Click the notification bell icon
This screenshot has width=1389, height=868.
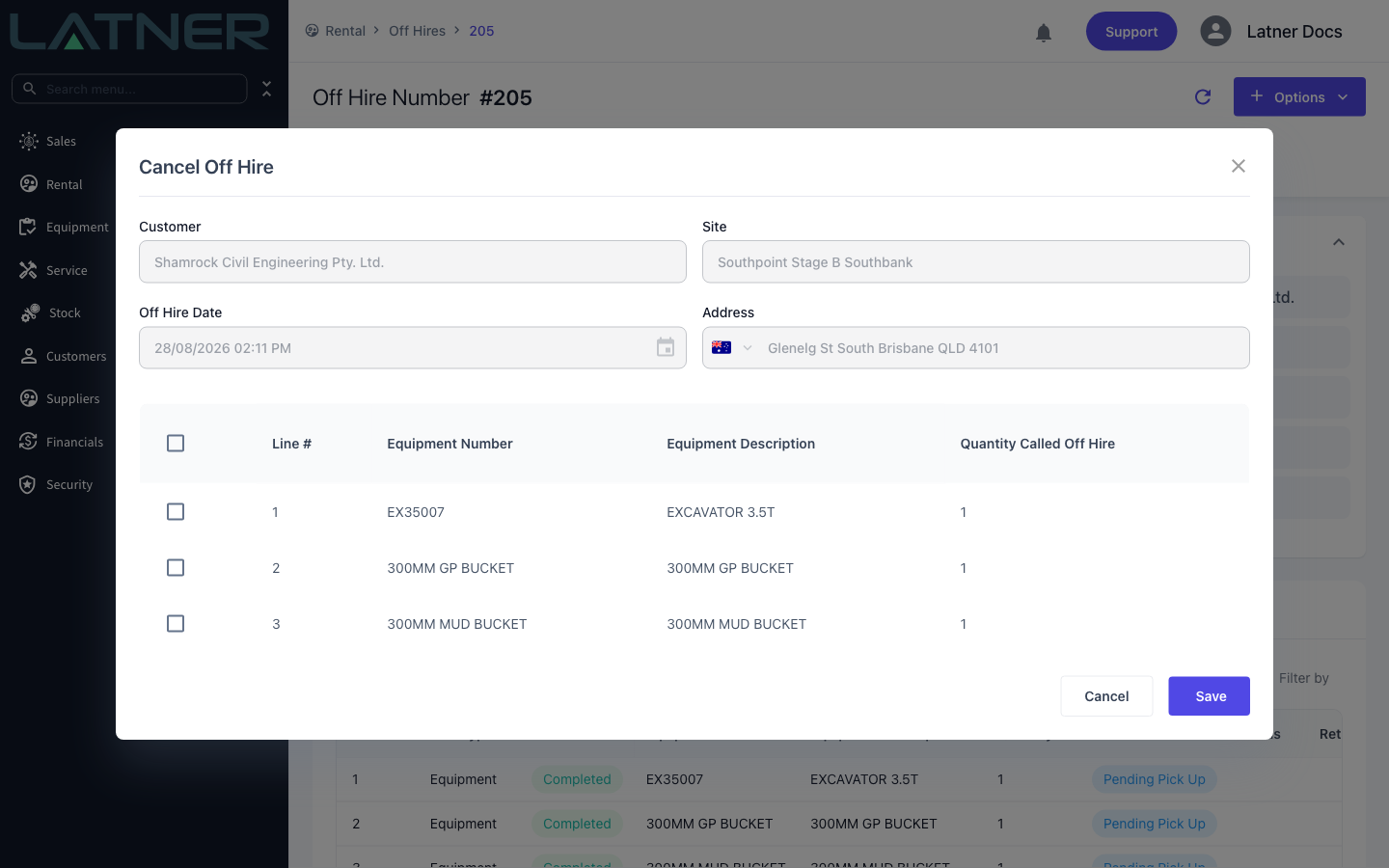coord(1043,33)
